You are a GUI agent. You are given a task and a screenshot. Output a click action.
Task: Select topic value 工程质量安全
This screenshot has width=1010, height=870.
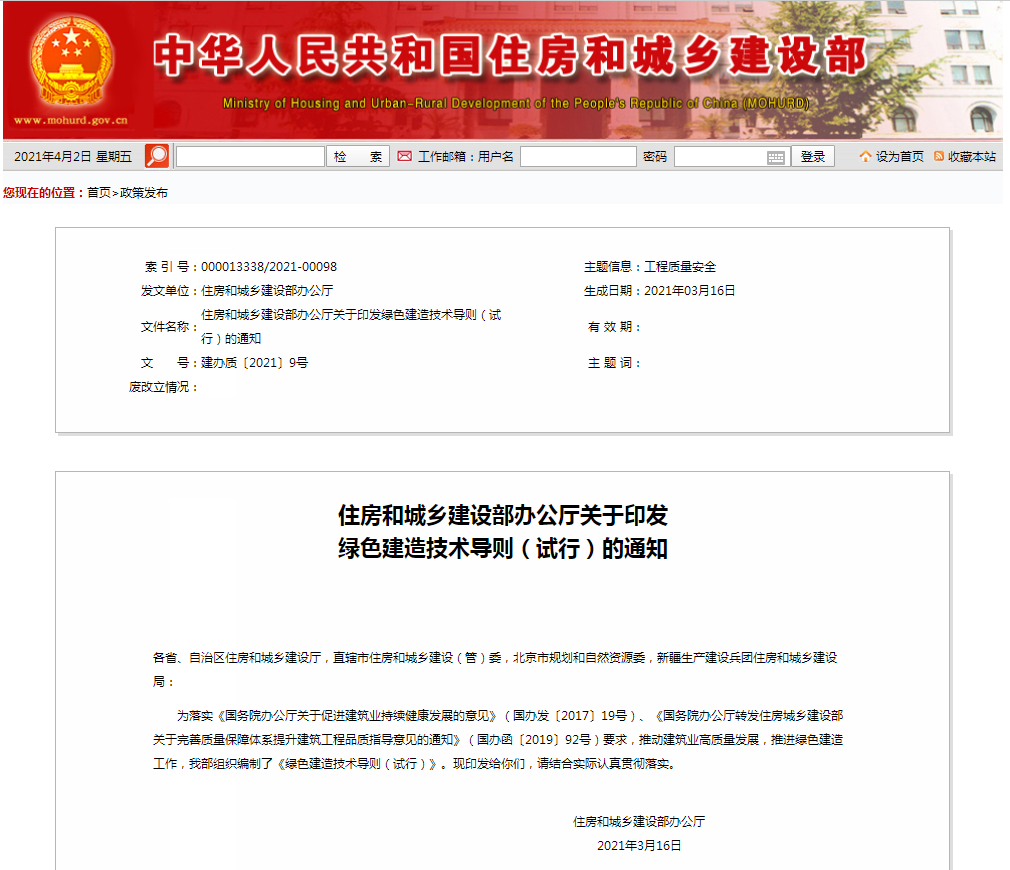(x=680, y=267)
